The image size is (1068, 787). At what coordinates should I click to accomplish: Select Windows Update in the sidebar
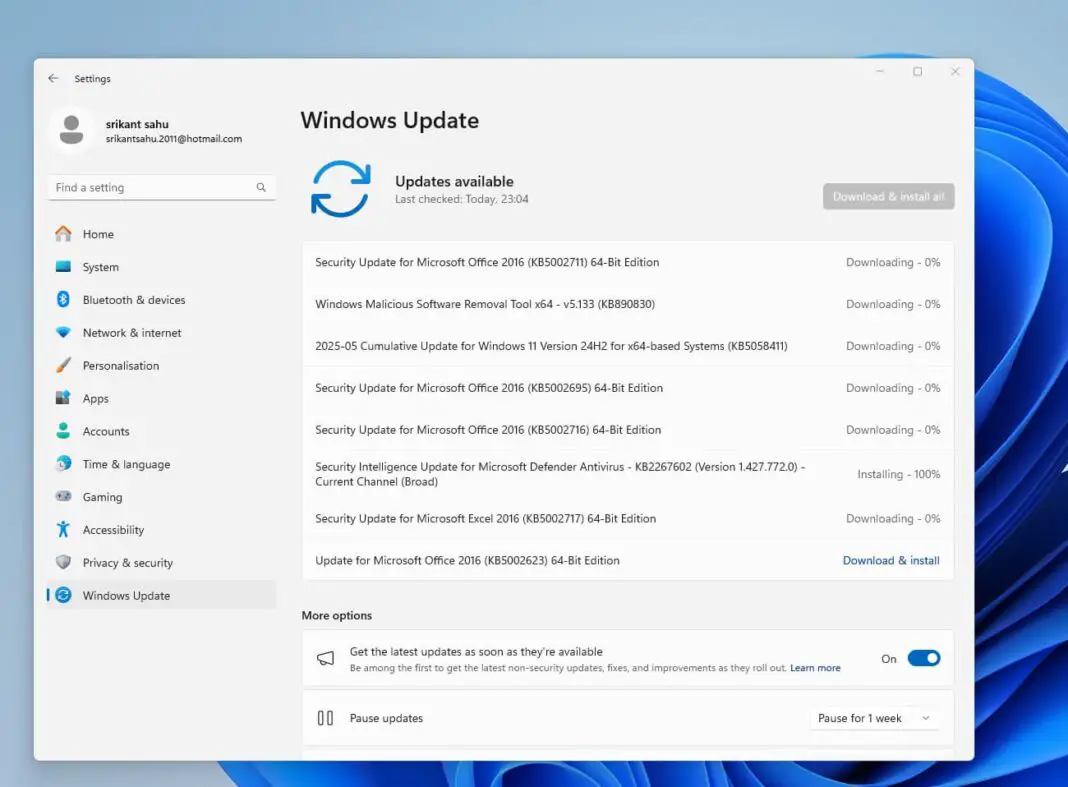click(x=126, y=595)
